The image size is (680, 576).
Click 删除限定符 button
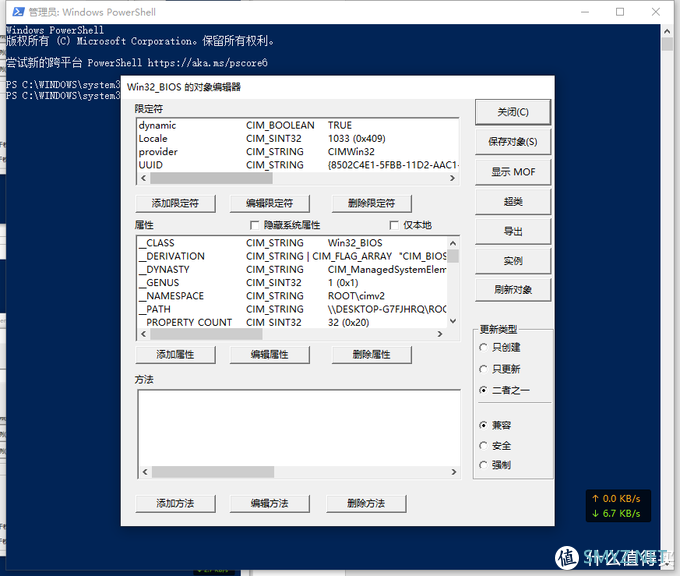click(x=372, y=203)
